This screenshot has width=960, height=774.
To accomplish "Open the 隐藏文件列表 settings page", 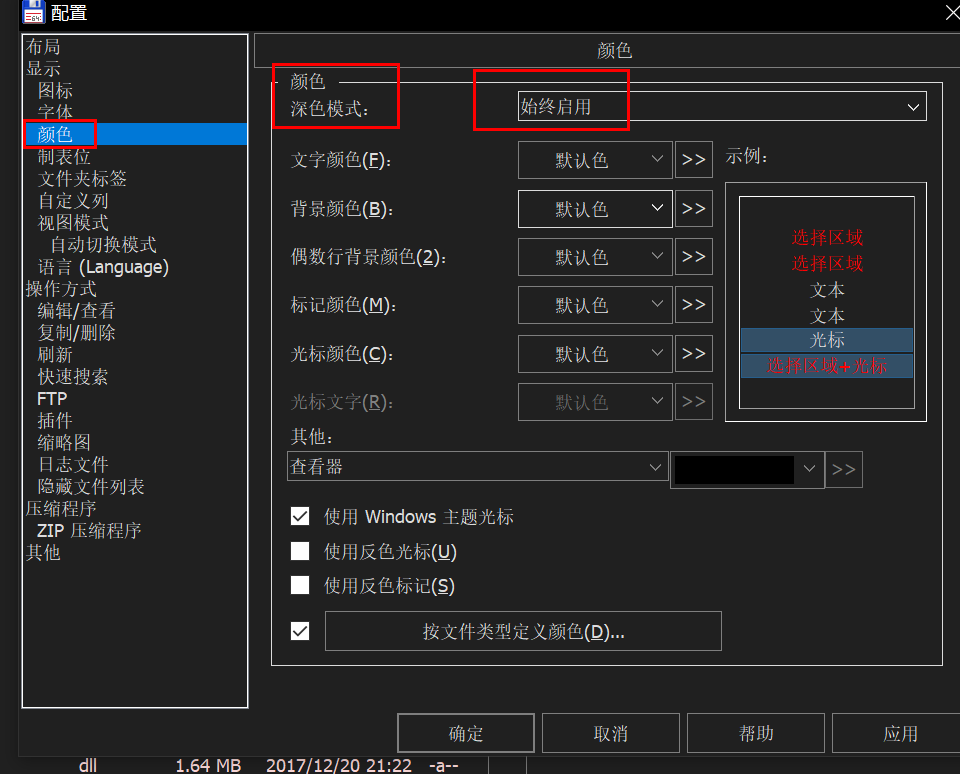I will pos(91,487).
